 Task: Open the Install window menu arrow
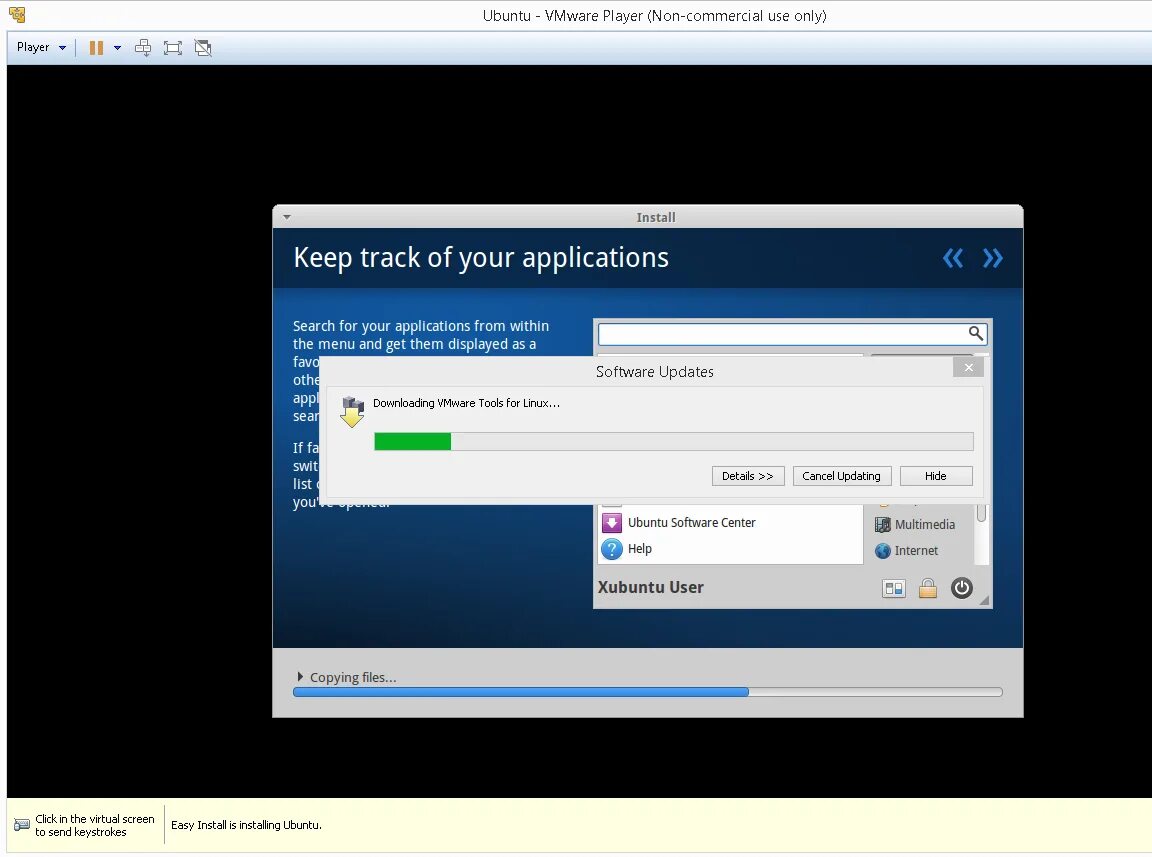[x=287, y=217]
